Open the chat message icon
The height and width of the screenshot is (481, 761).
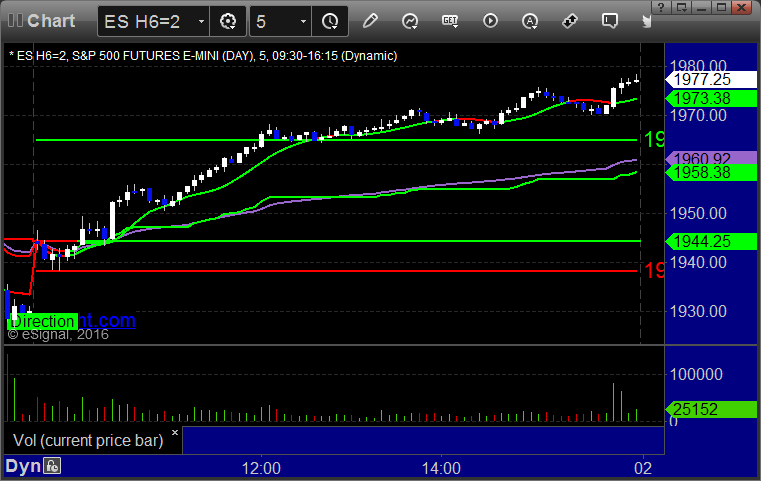pyautogui.click(x=610, y=21)
